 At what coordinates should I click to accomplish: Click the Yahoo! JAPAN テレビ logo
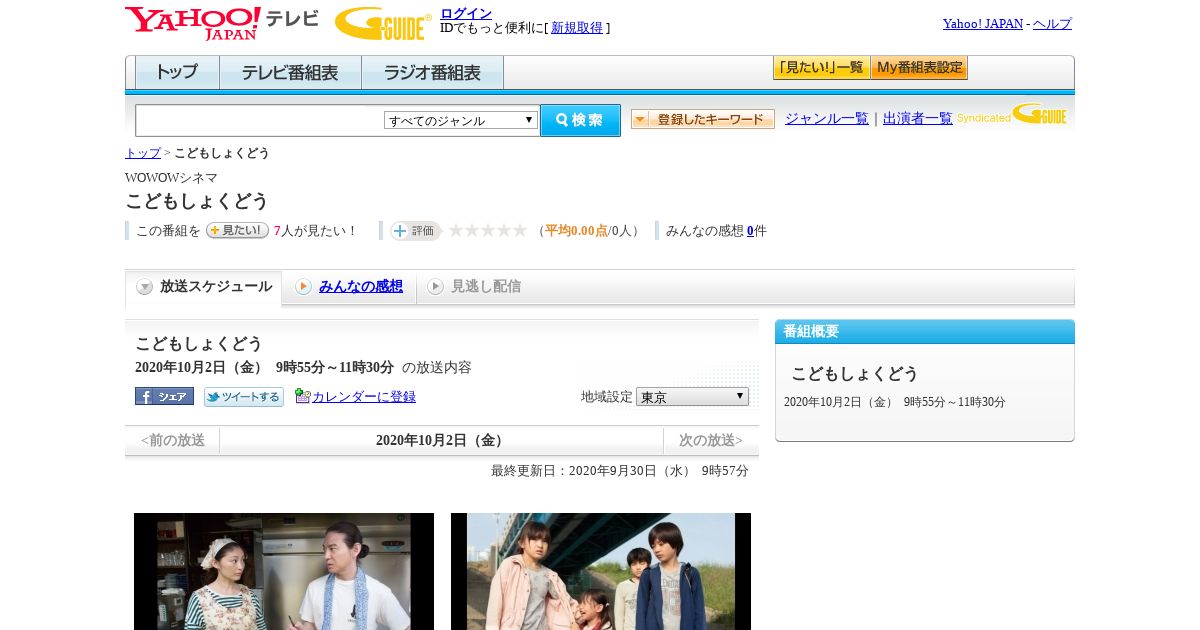click(221, 22)
